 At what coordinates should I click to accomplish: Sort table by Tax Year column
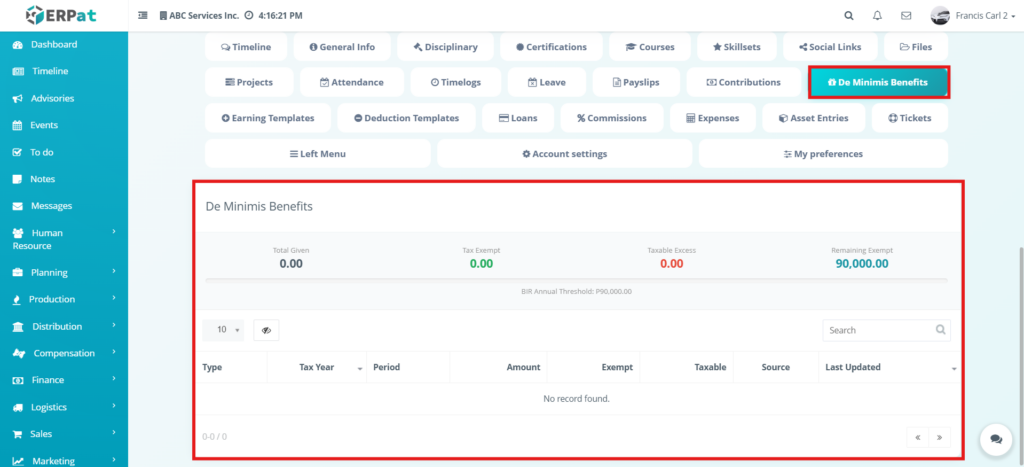point(317,368)
